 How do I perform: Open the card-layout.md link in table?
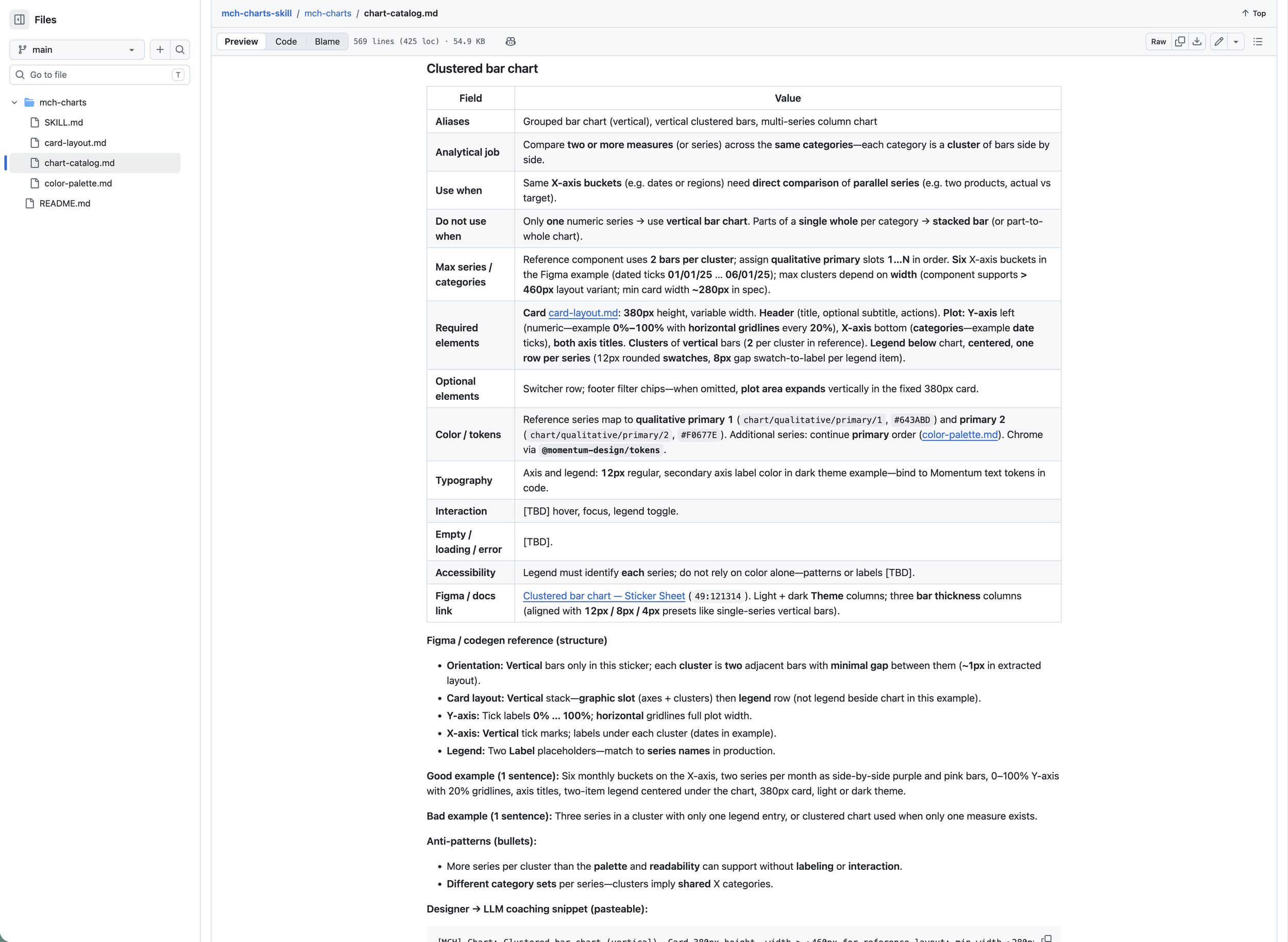click(583, 313)
